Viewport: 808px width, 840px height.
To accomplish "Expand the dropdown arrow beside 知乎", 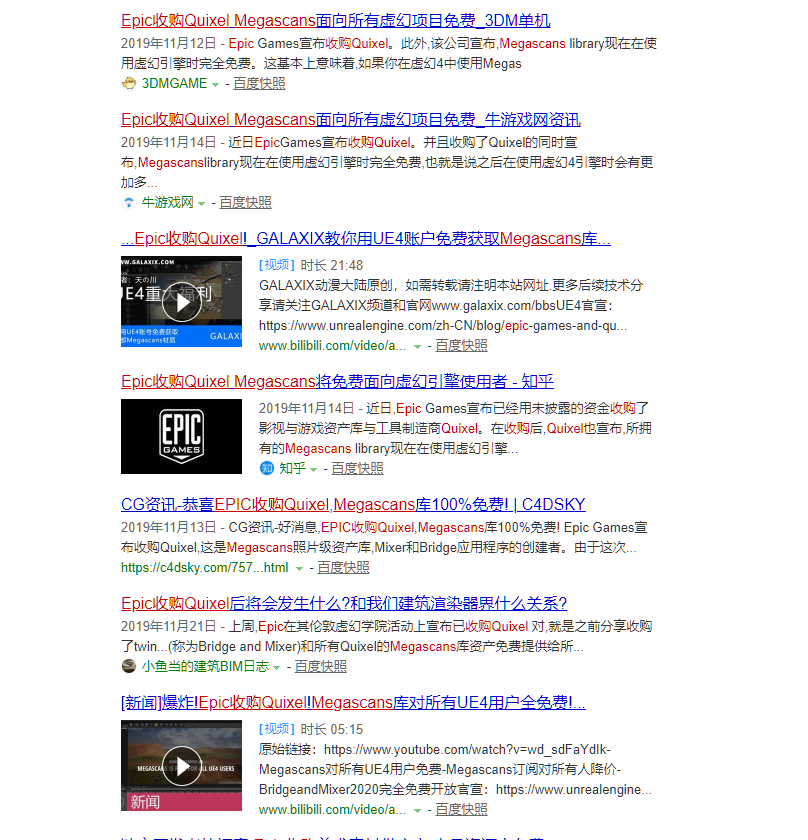I will pos(314,470).
